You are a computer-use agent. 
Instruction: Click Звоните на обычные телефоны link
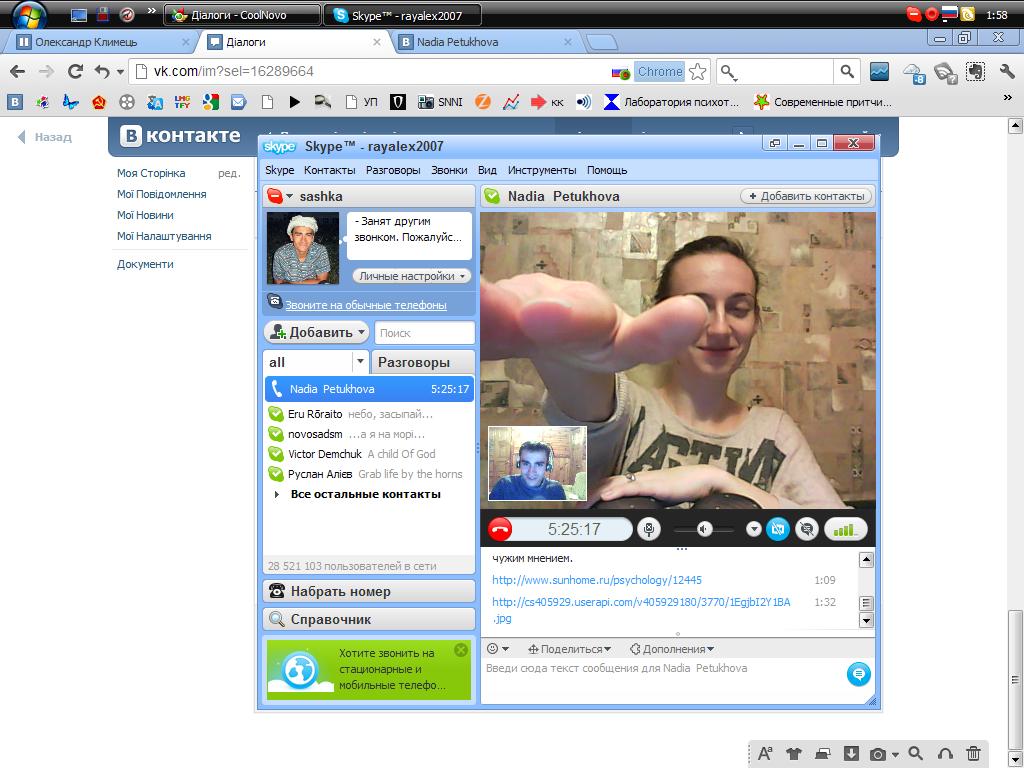(366, 305)
